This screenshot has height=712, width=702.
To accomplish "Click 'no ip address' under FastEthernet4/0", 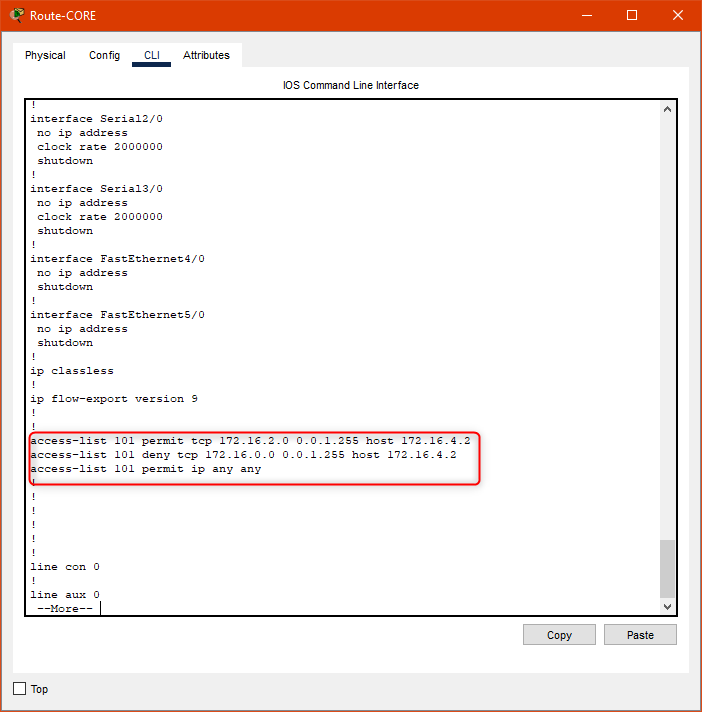I will 82,272.
